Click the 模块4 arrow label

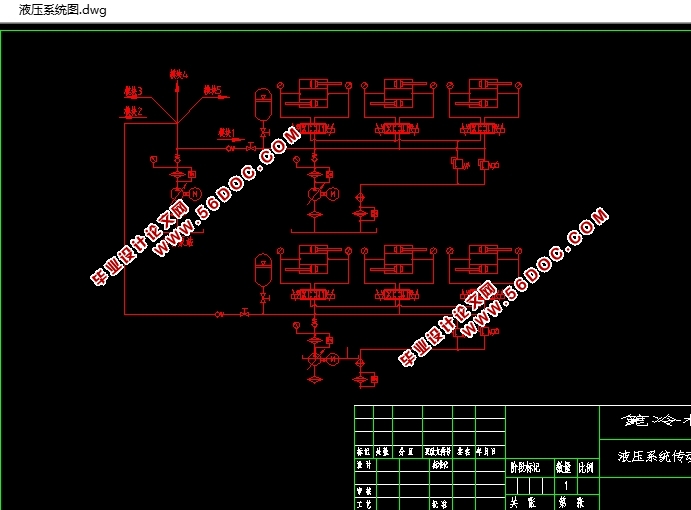pyautogui.click(x=179, y=75)
